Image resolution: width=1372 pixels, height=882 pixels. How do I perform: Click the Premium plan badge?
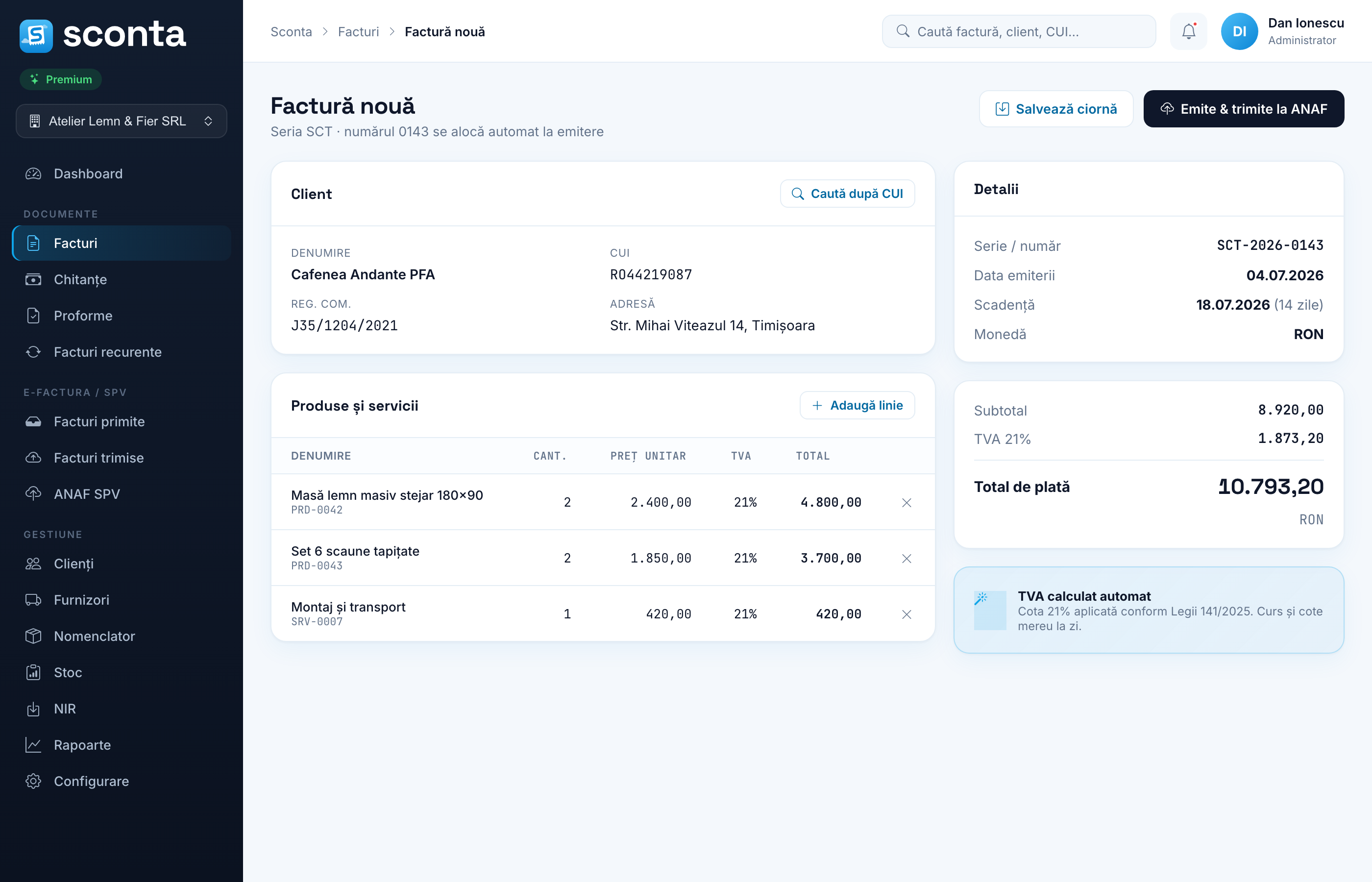(61, 79)
